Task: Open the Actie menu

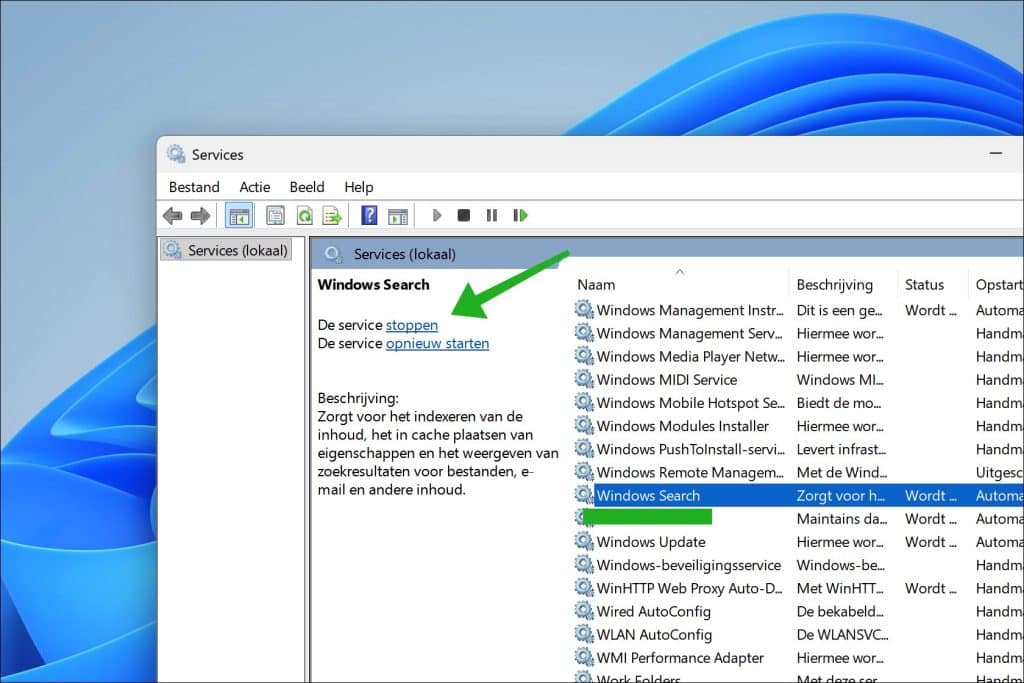Action: click(255, 187)
